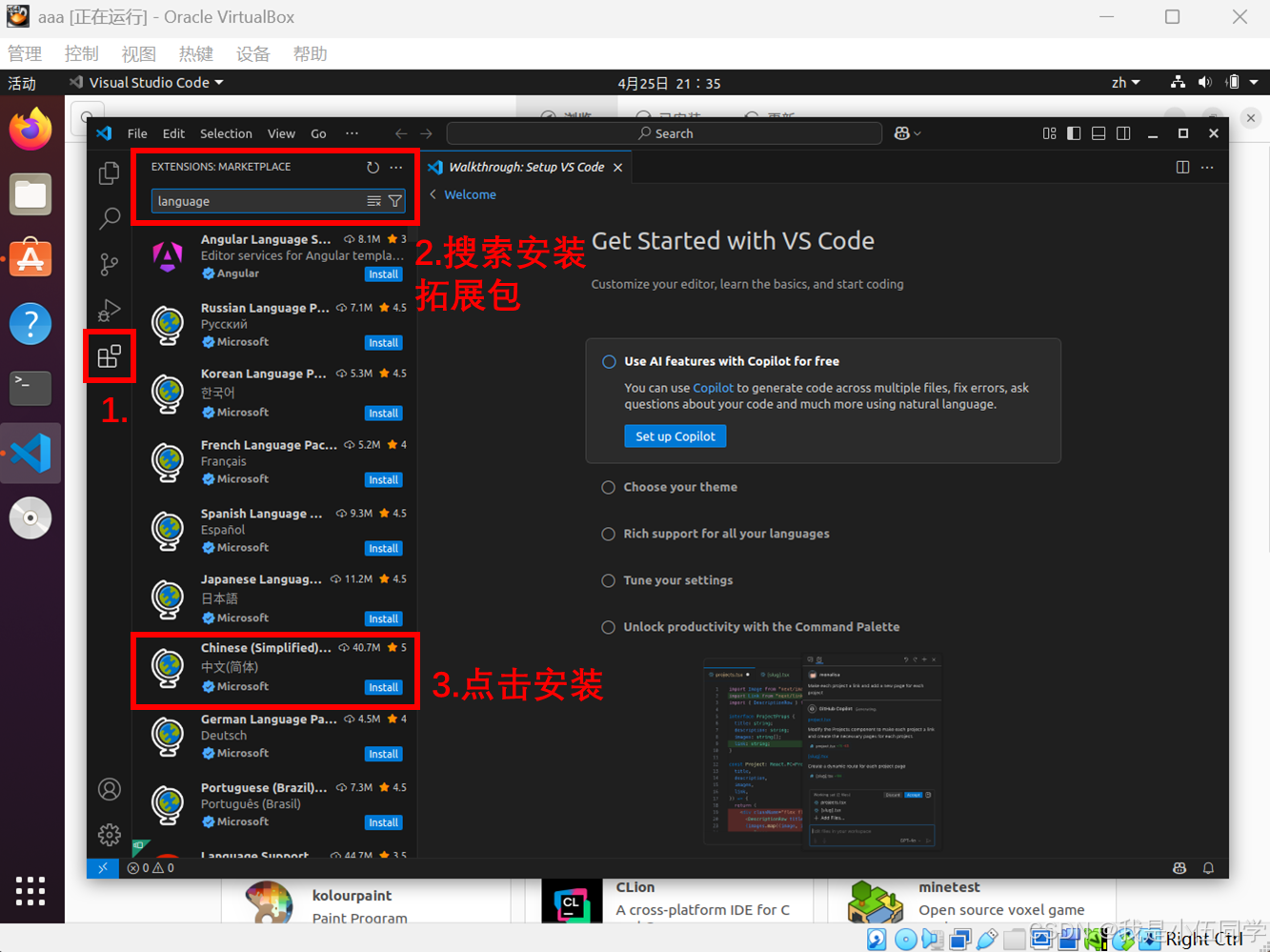Open the Run and Debug view
Viewport: 1270px width, 952px height.
pos(110,310)
